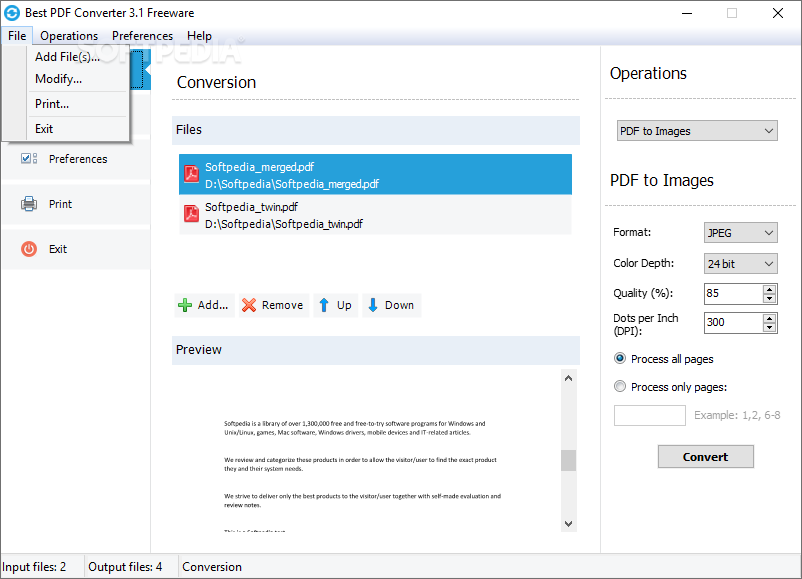Choose Add File(s)... from File menu
The width and height of the screenshot is (802, 579).
(67, 57)
